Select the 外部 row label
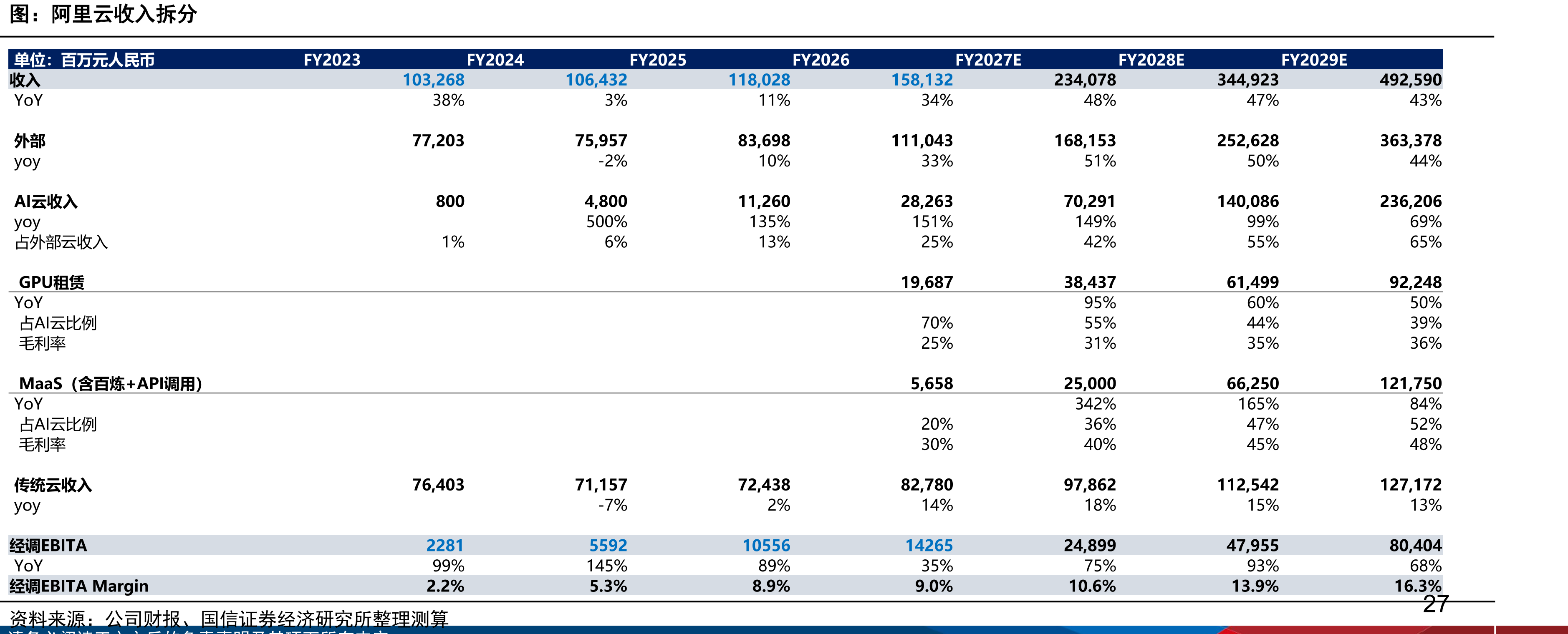 (30, 141)
